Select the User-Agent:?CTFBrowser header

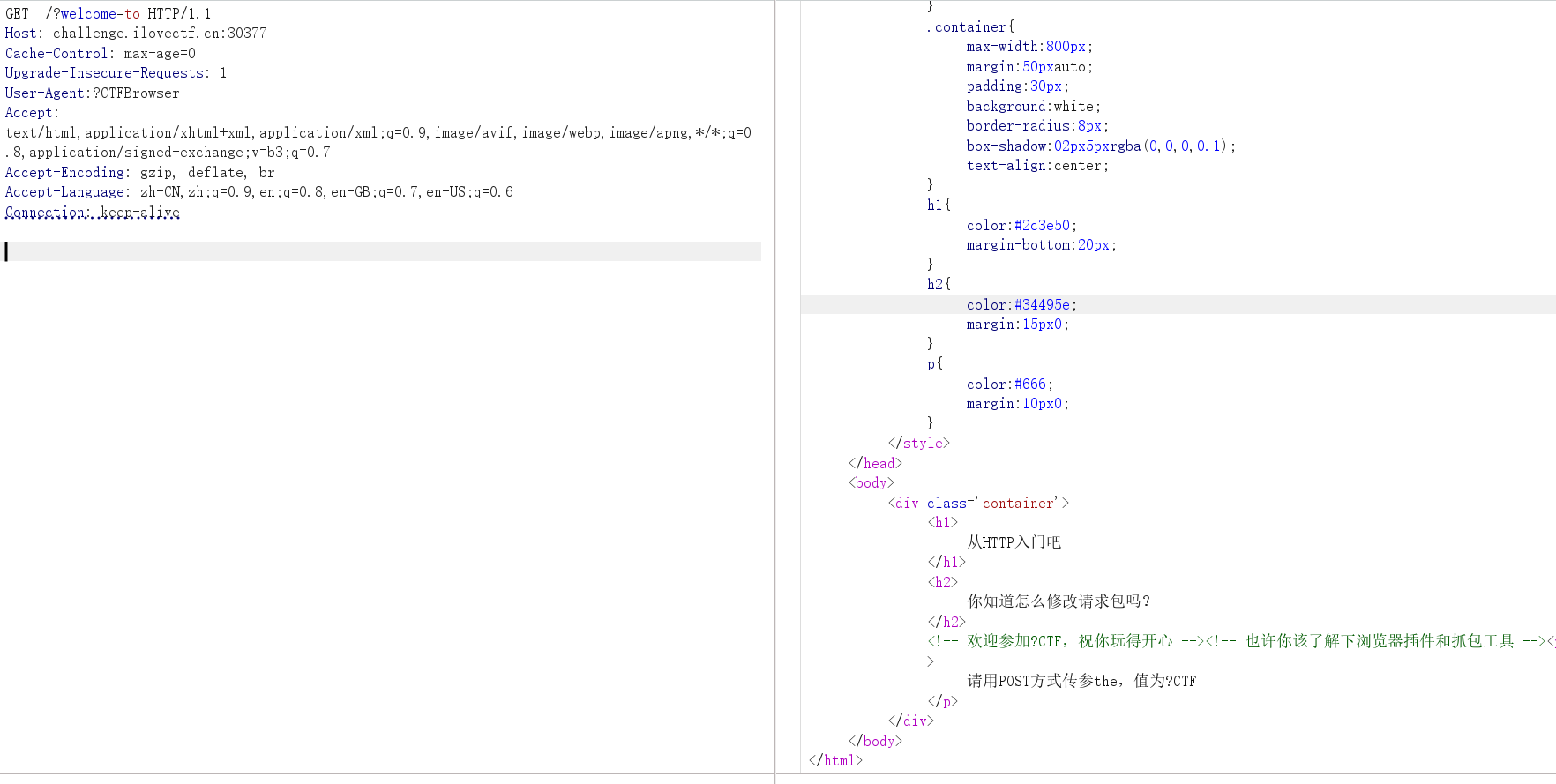92,93
